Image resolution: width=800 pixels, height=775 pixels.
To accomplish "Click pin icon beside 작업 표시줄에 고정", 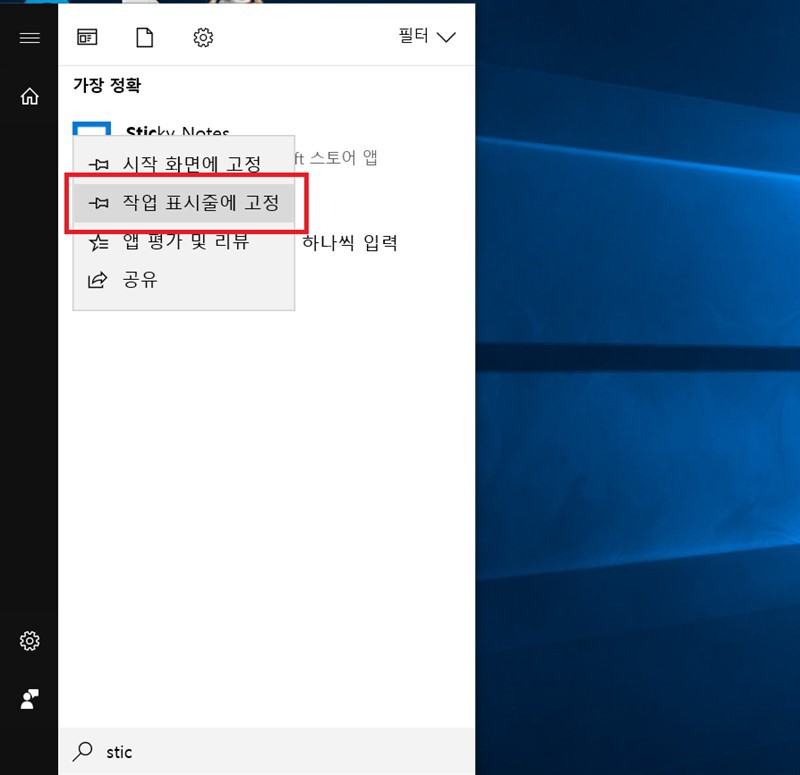I will pos(98,203).
